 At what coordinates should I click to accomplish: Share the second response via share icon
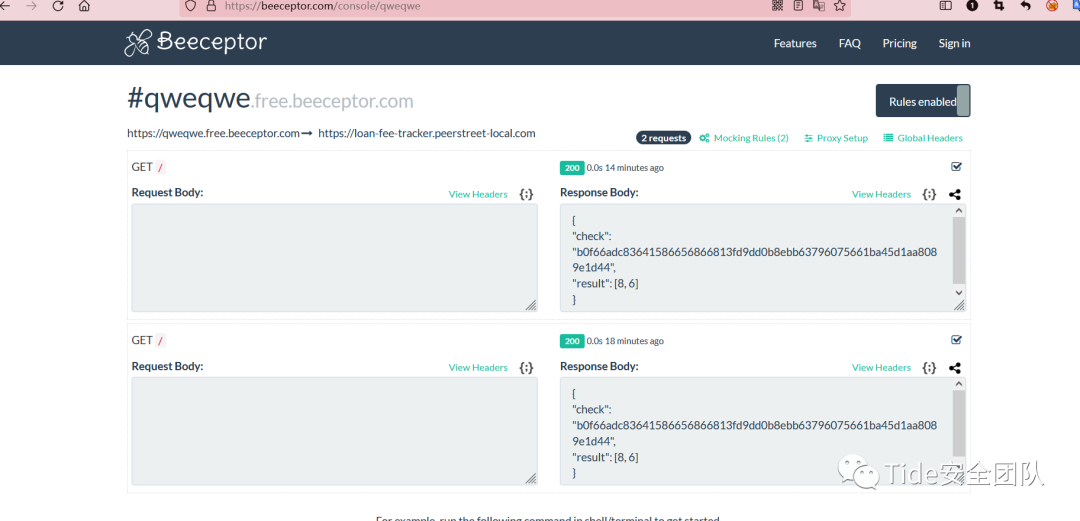[955, 368]
